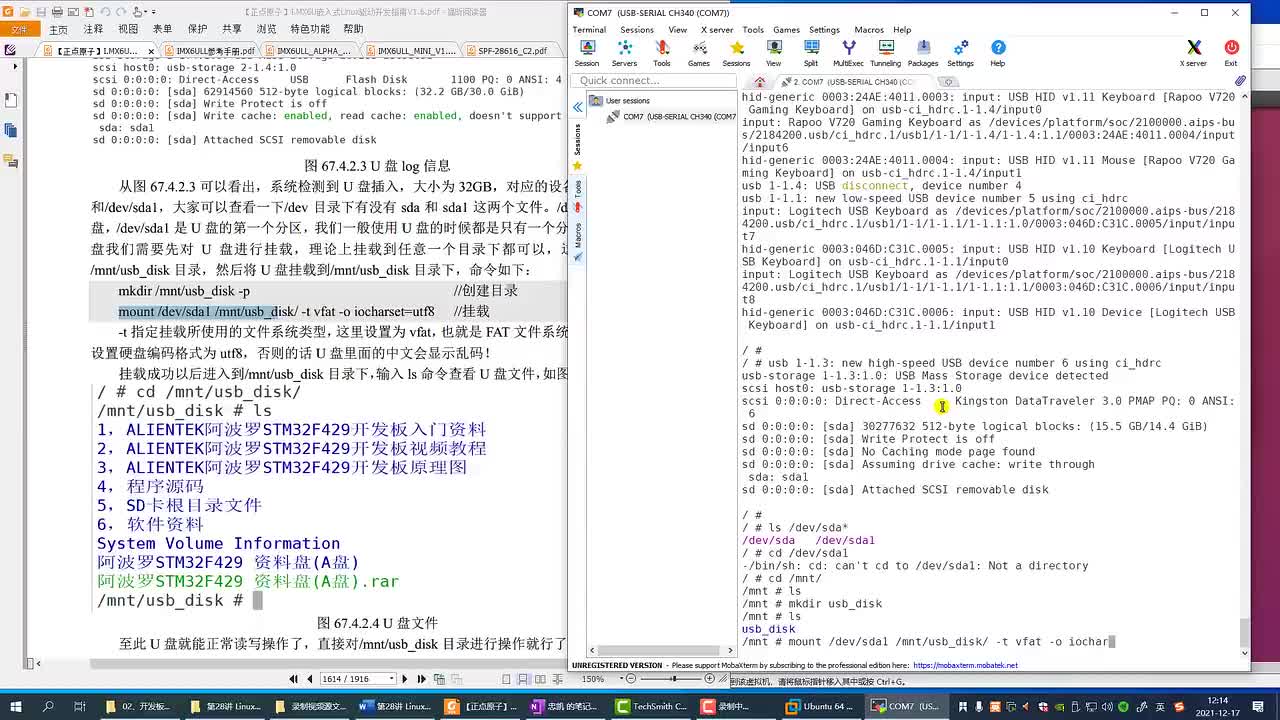Open a new Session in MobaXterm

click(587, 53)
